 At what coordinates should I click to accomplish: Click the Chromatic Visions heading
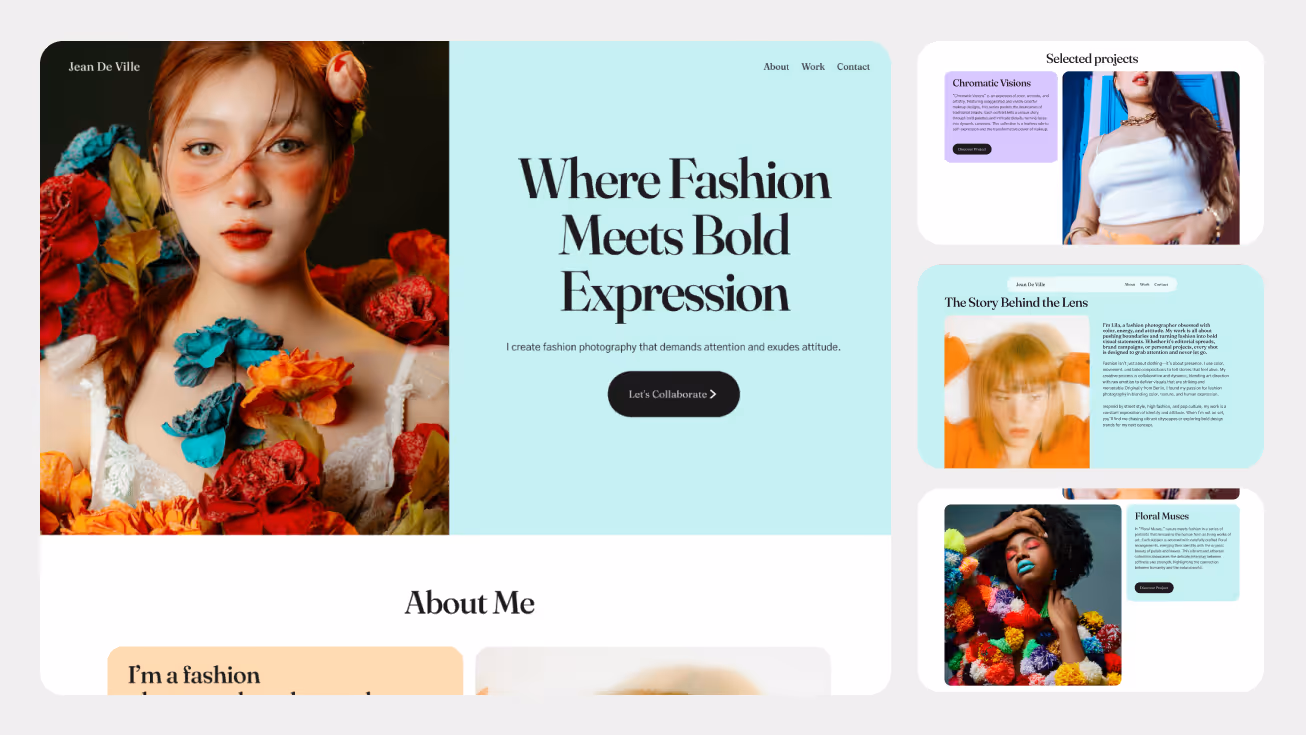[x=991, y=83]
